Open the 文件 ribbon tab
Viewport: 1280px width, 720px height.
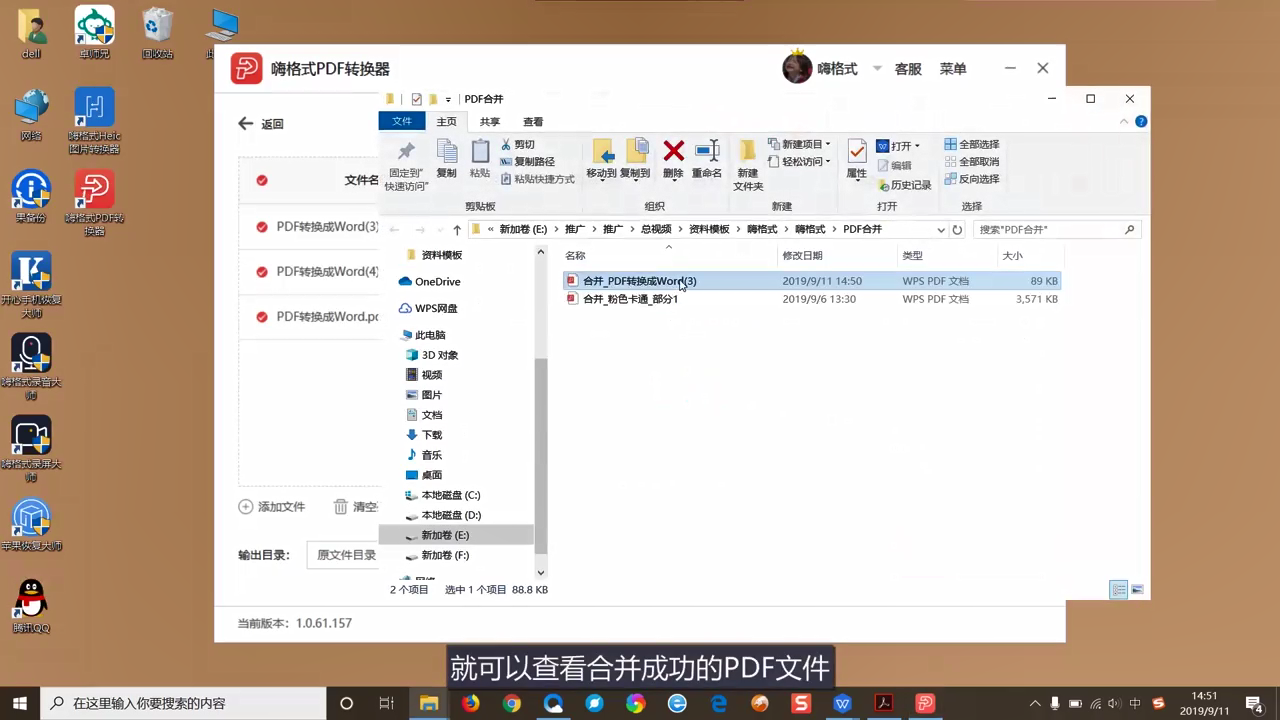[402, 121]
